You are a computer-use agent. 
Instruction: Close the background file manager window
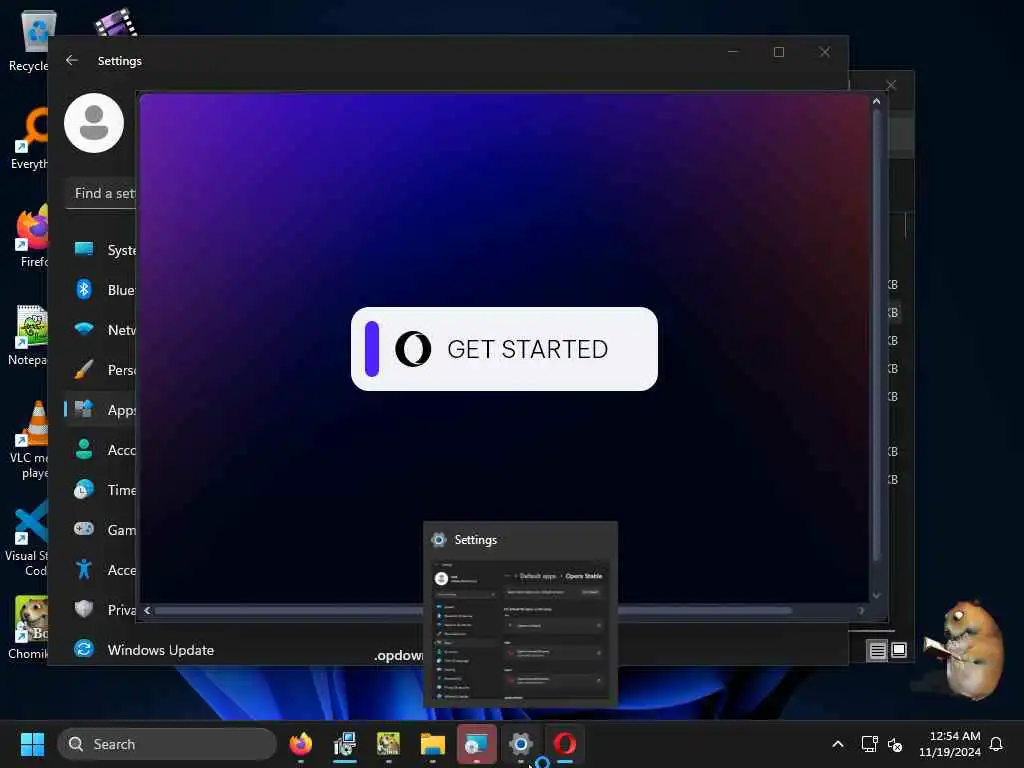891,85
